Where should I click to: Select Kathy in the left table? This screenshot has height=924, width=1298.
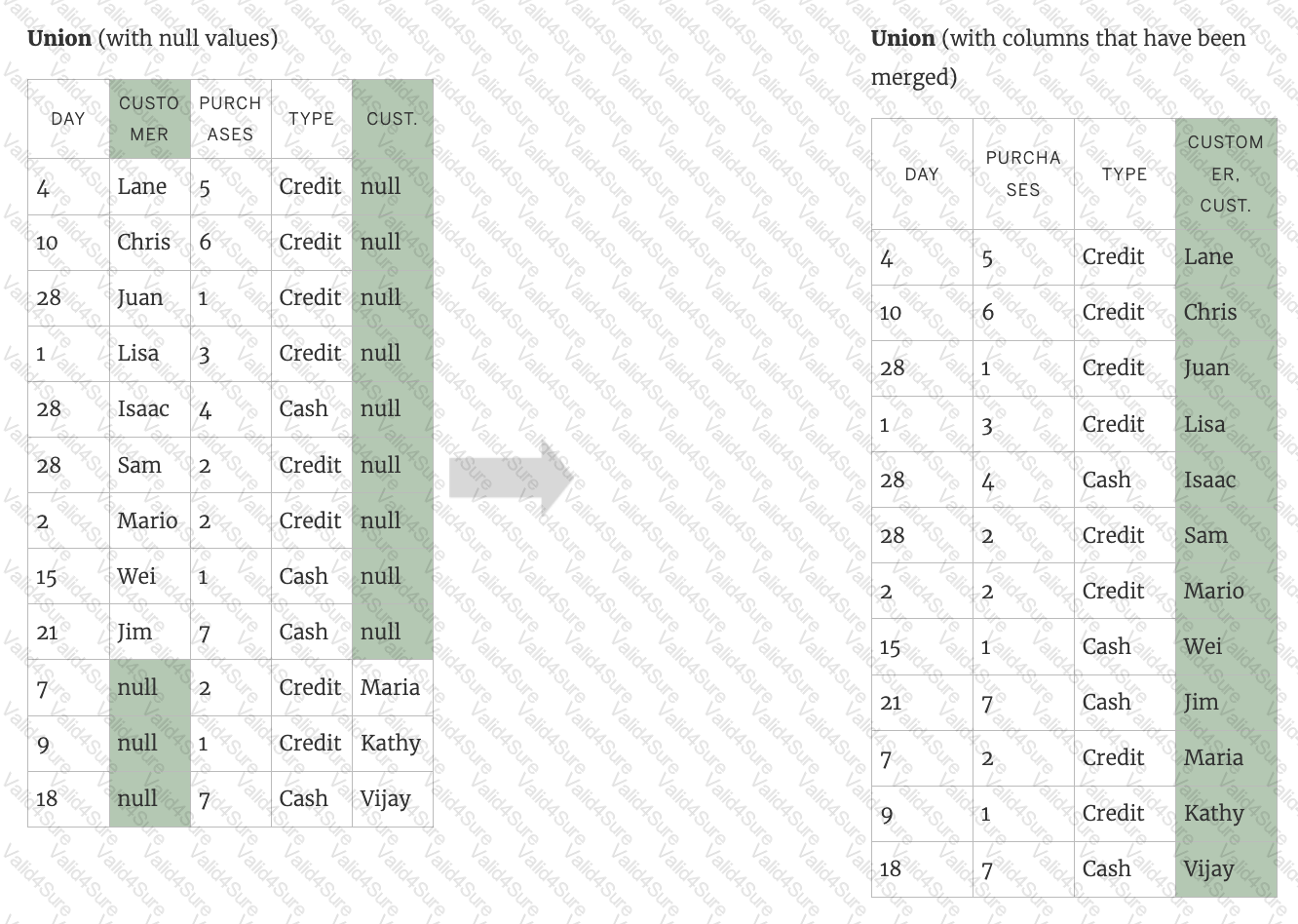[x=390, y=743]
